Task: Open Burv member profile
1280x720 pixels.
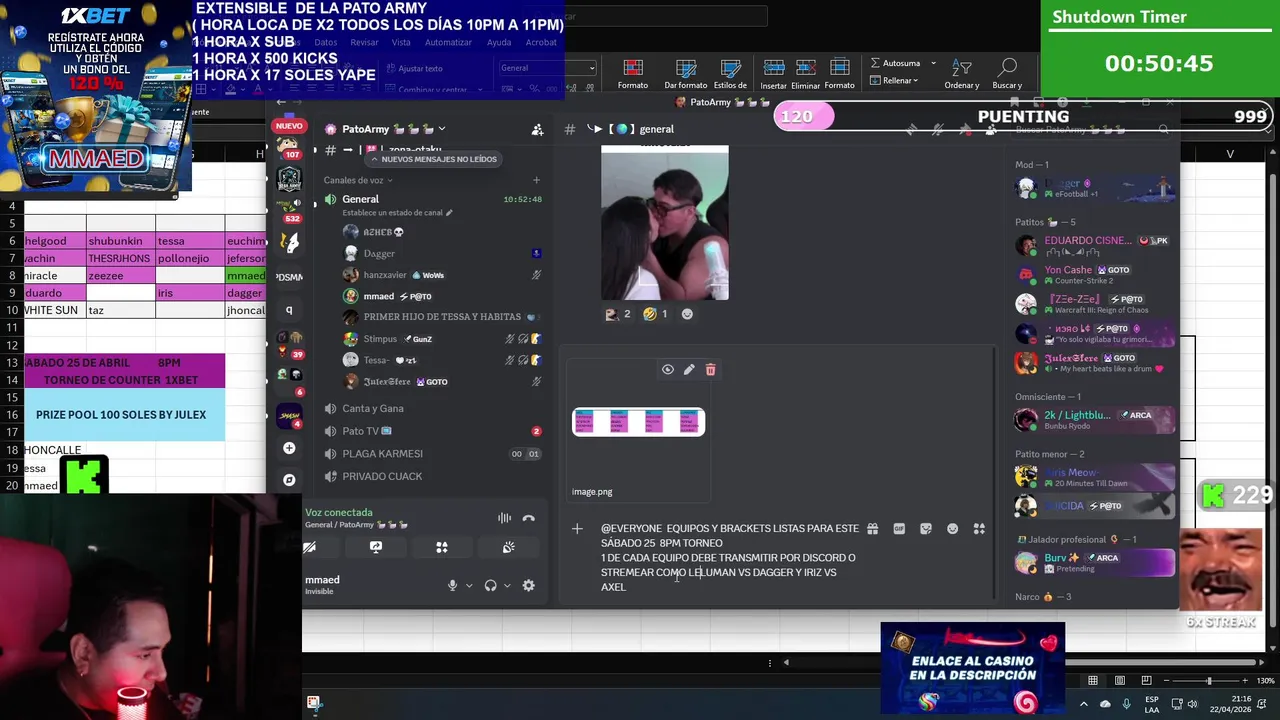Action: pyautogui.click(x=1094, y=563)
